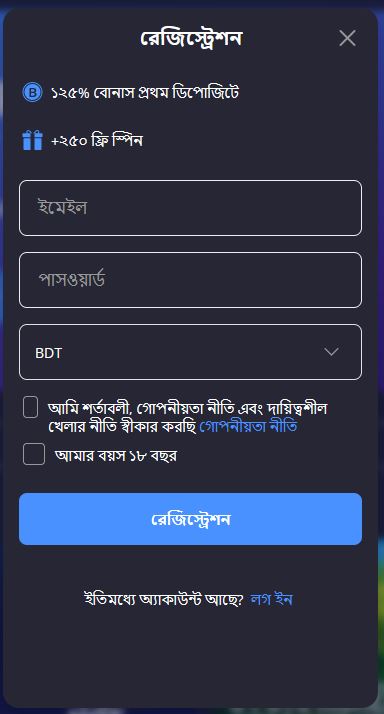Tick the terms and privacy acceptance checkbox
Screen dimensions: 384x714
pyautogui.click(x=31, y=407)
